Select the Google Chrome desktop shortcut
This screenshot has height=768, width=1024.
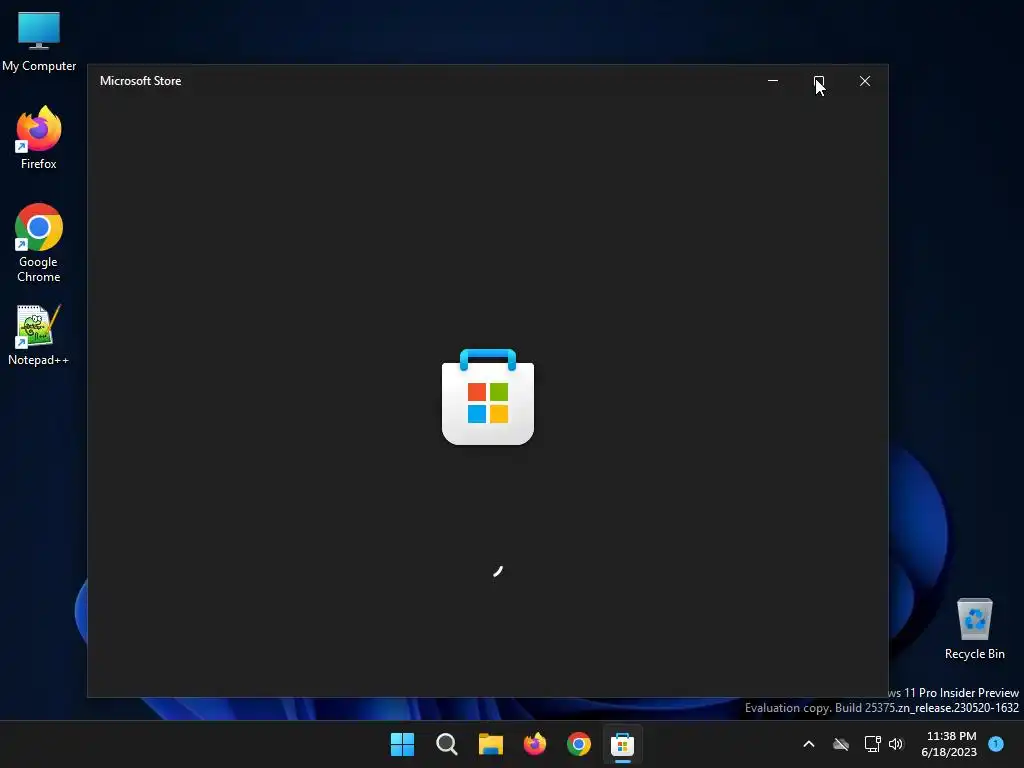click(x=39, y=243)
